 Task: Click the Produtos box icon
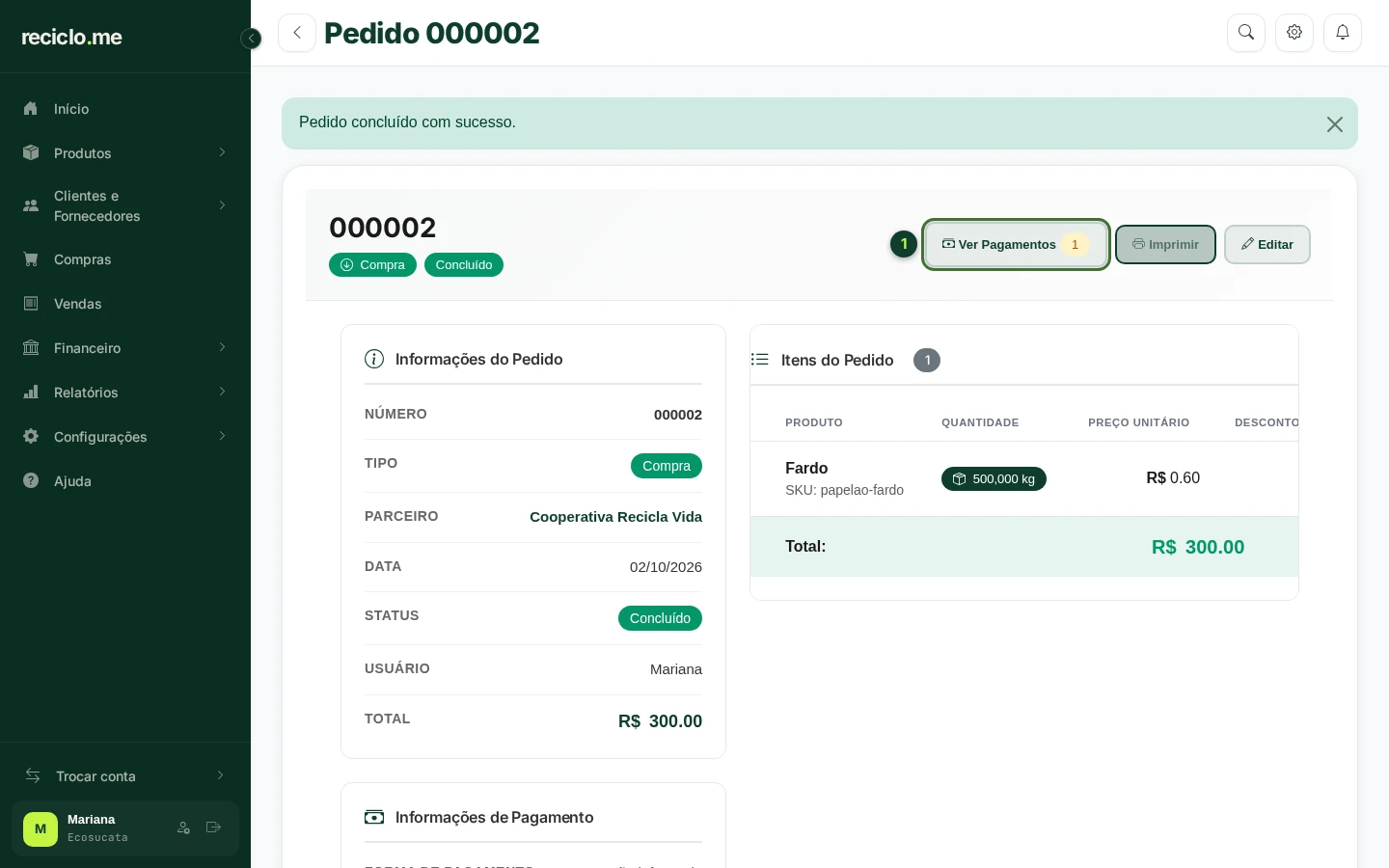tap(31, 153)
